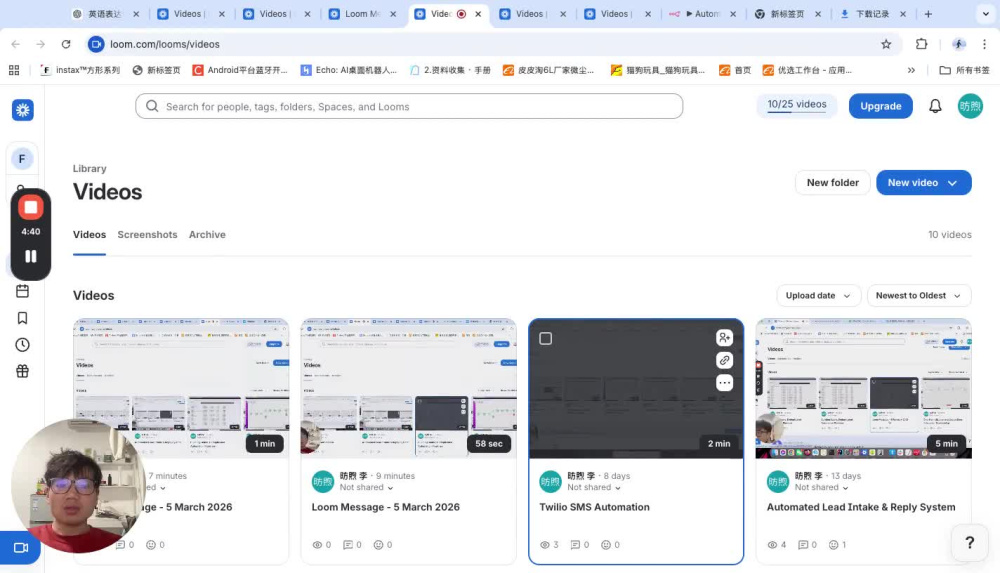Switch to the 新标签页 browser tab
Image resolution: width=1000 pixels, height=573 pixels.
[x=786, y=14]
